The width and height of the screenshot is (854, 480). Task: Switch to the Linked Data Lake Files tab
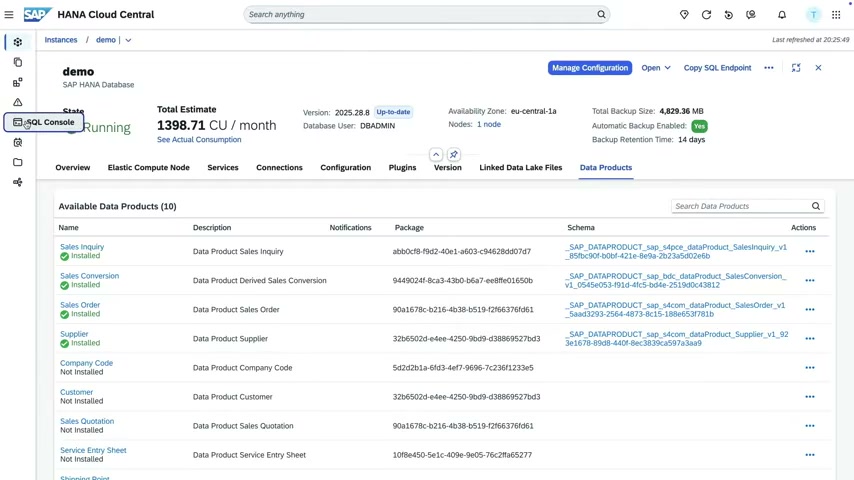click(521, 167)
